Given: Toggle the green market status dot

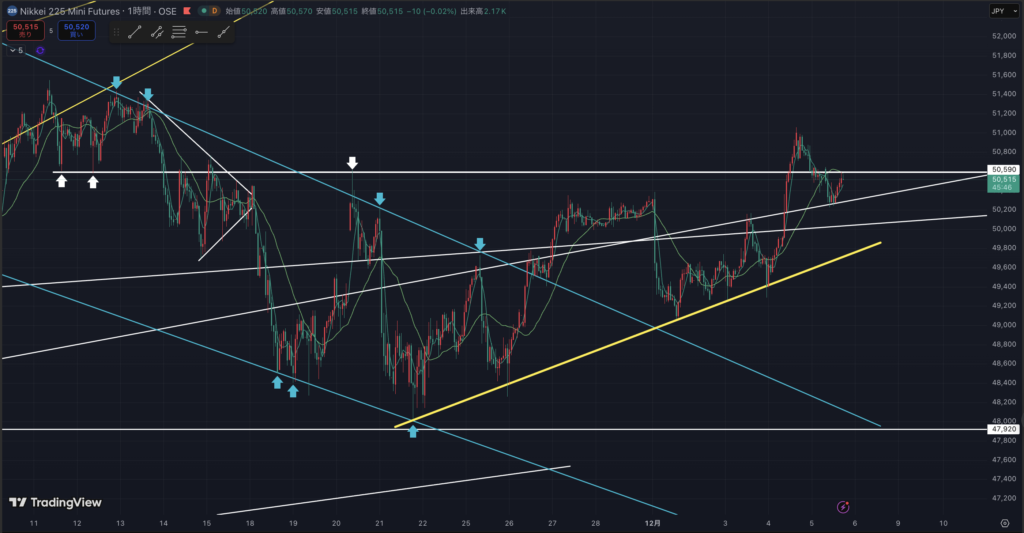Looking at the screenshot, I should pyautogui.click(x=204, y=10).
